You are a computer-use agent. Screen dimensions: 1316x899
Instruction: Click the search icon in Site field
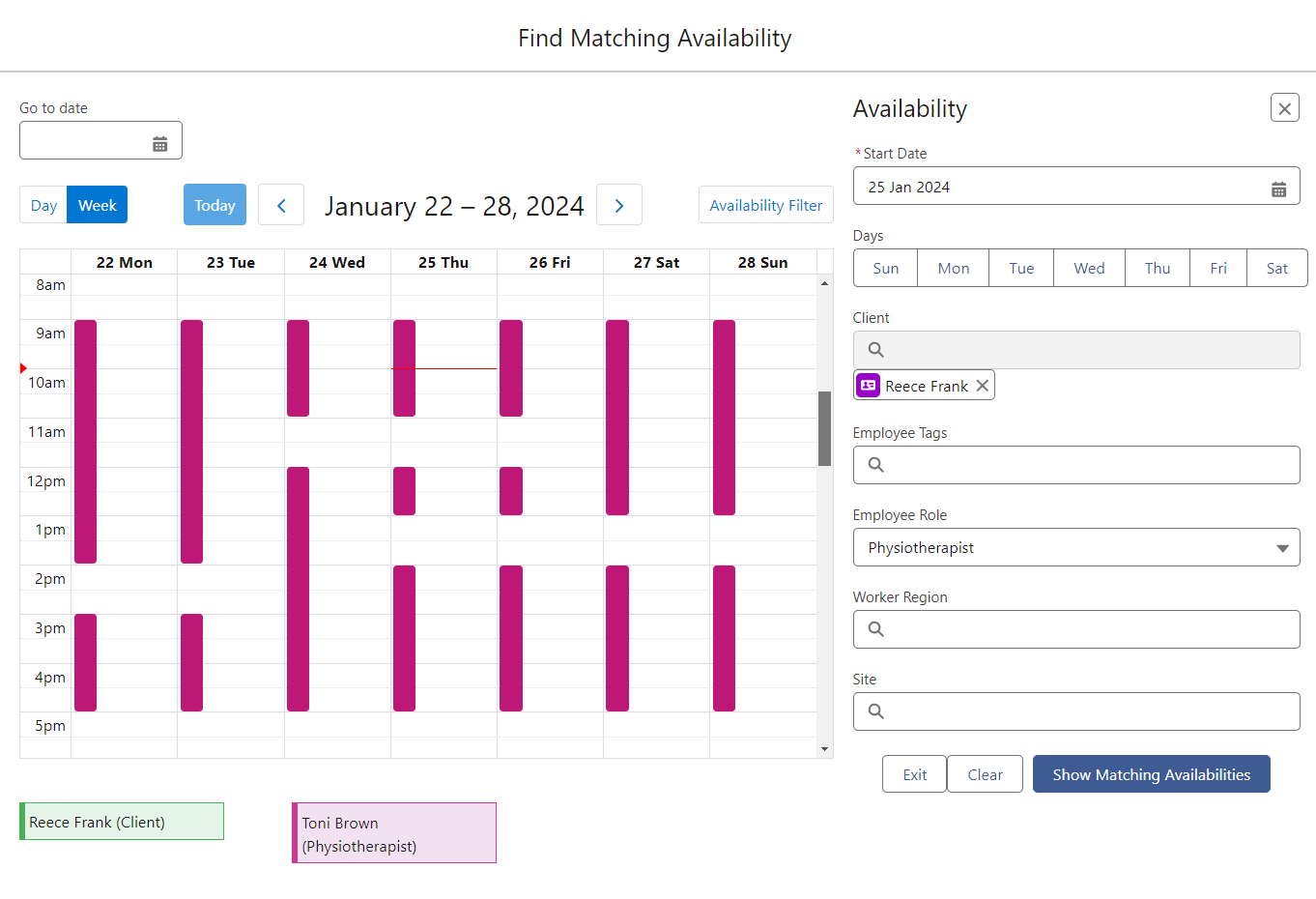pyautogui.click(x=875, y=711)
